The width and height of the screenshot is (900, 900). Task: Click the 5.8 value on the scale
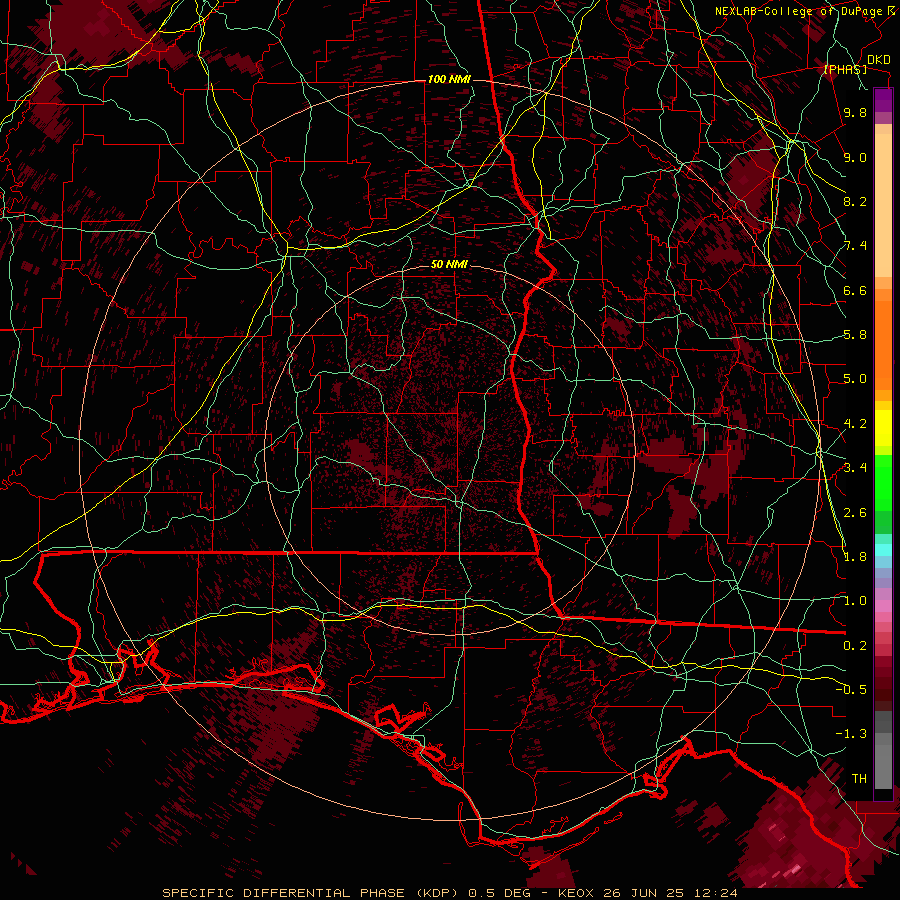[x=855, y=335]
